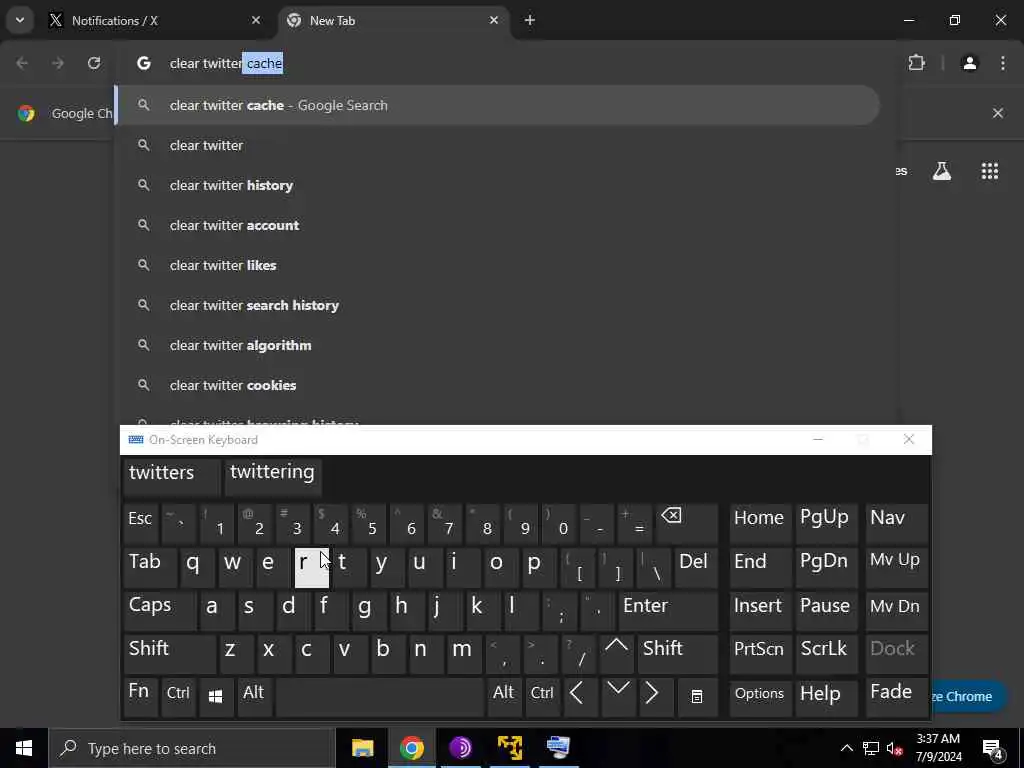
Task: Open the tab search dropdown arrow
Action: 20,20
